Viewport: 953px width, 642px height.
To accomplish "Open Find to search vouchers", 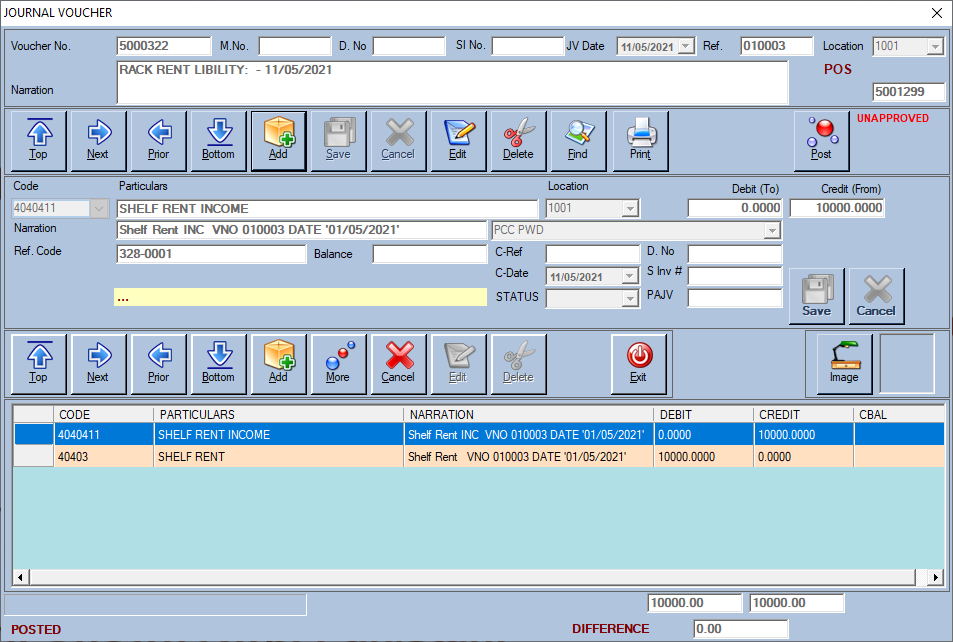I will (578, 140).
